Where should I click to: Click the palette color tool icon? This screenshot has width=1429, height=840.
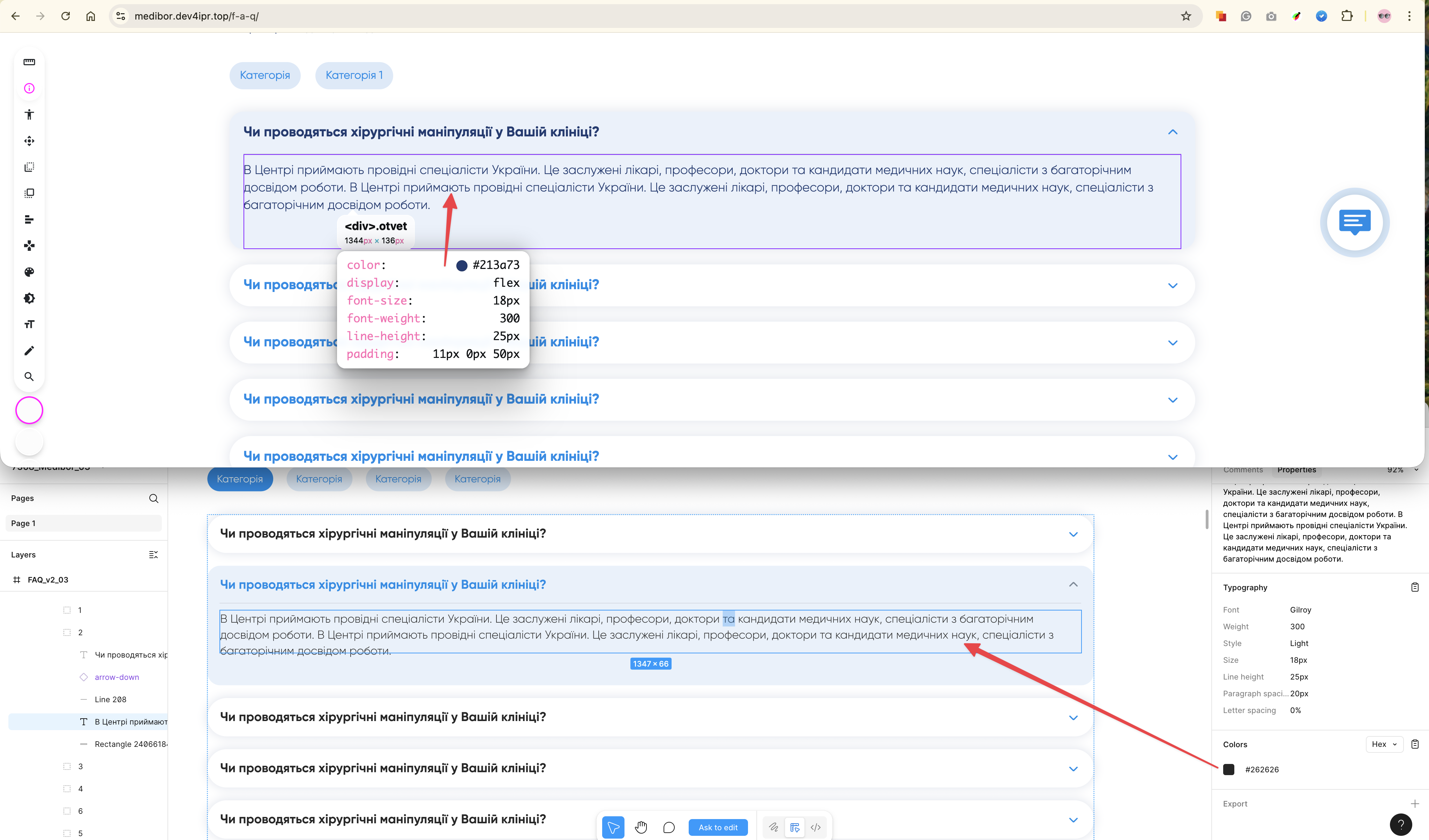pos(29,272)
